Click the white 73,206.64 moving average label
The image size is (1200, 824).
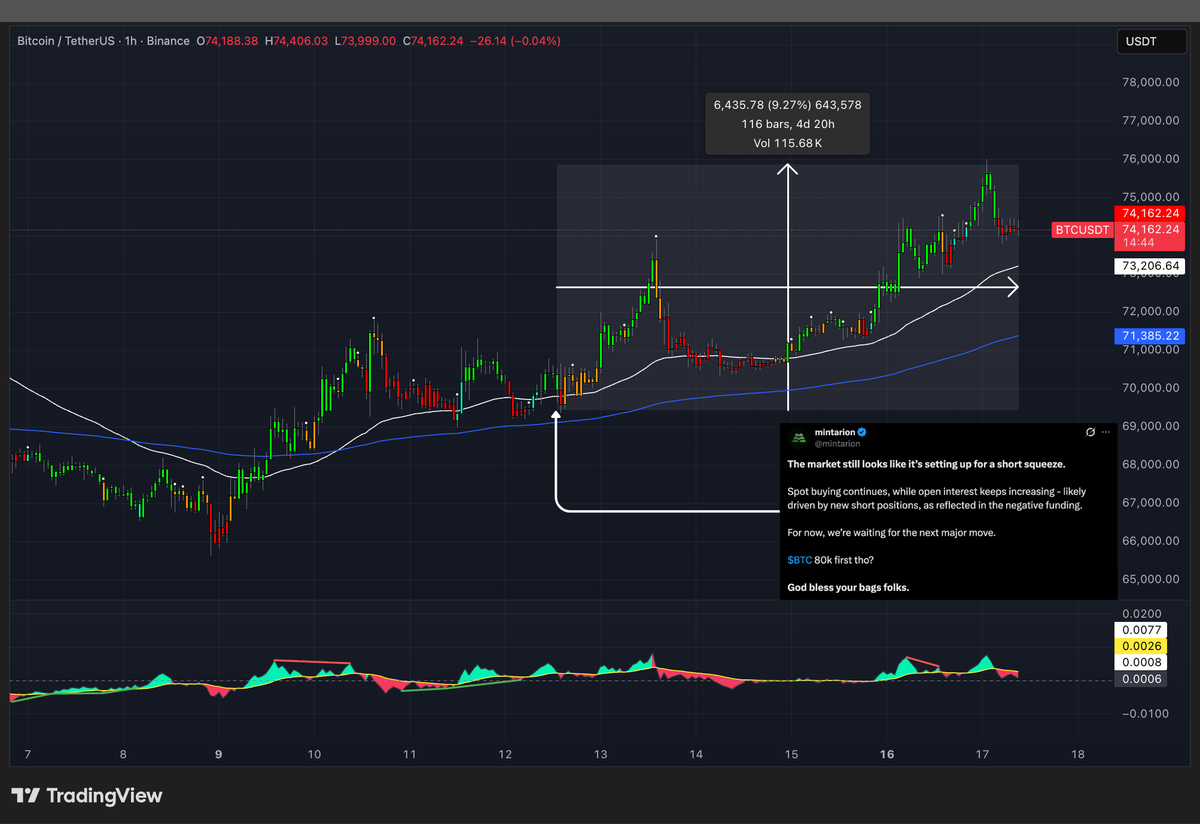pos(1152,266)
